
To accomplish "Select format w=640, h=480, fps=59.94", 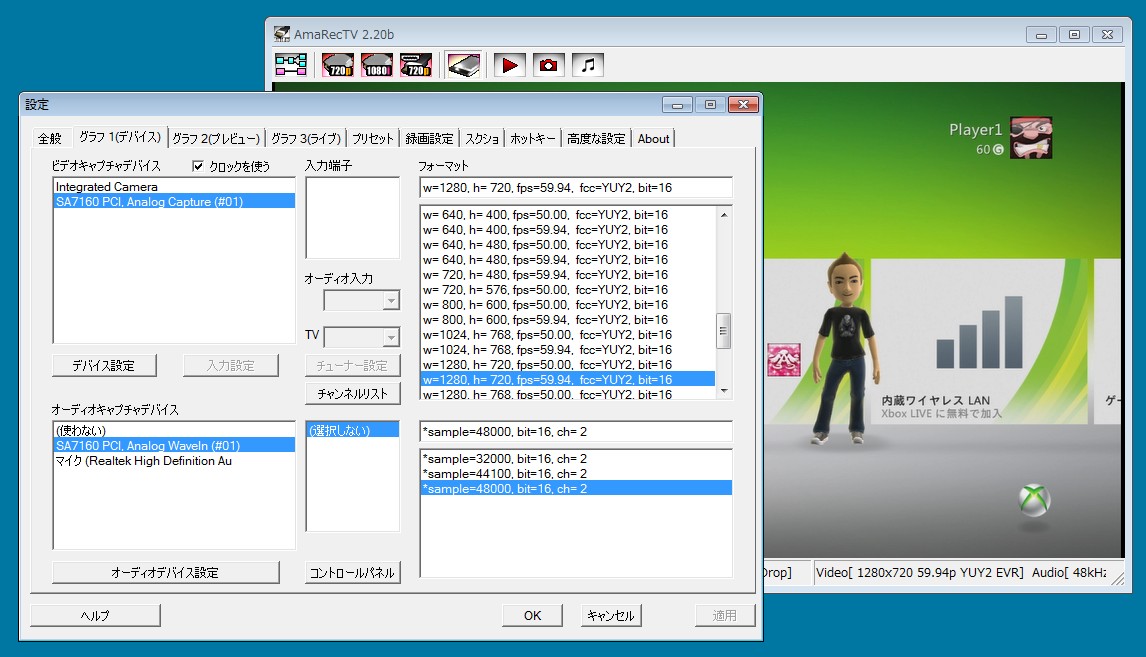I will pos(567,259).
